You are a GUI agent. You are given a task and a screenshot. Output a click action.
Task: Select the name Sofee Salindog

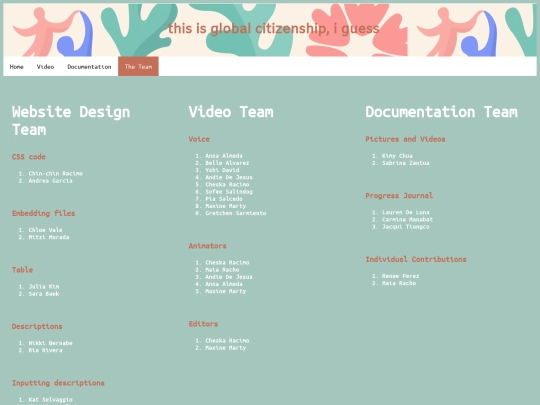click(229, 191)
